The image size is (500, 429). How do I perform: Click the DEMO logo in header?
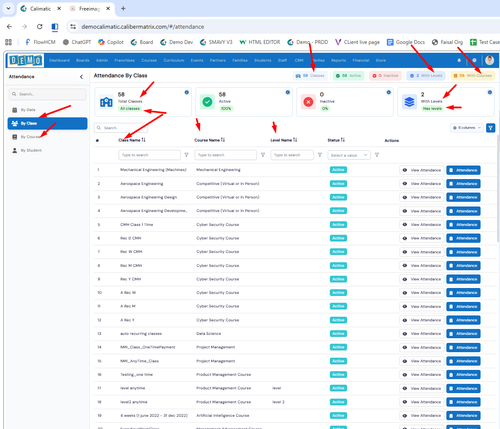(26, 60)
